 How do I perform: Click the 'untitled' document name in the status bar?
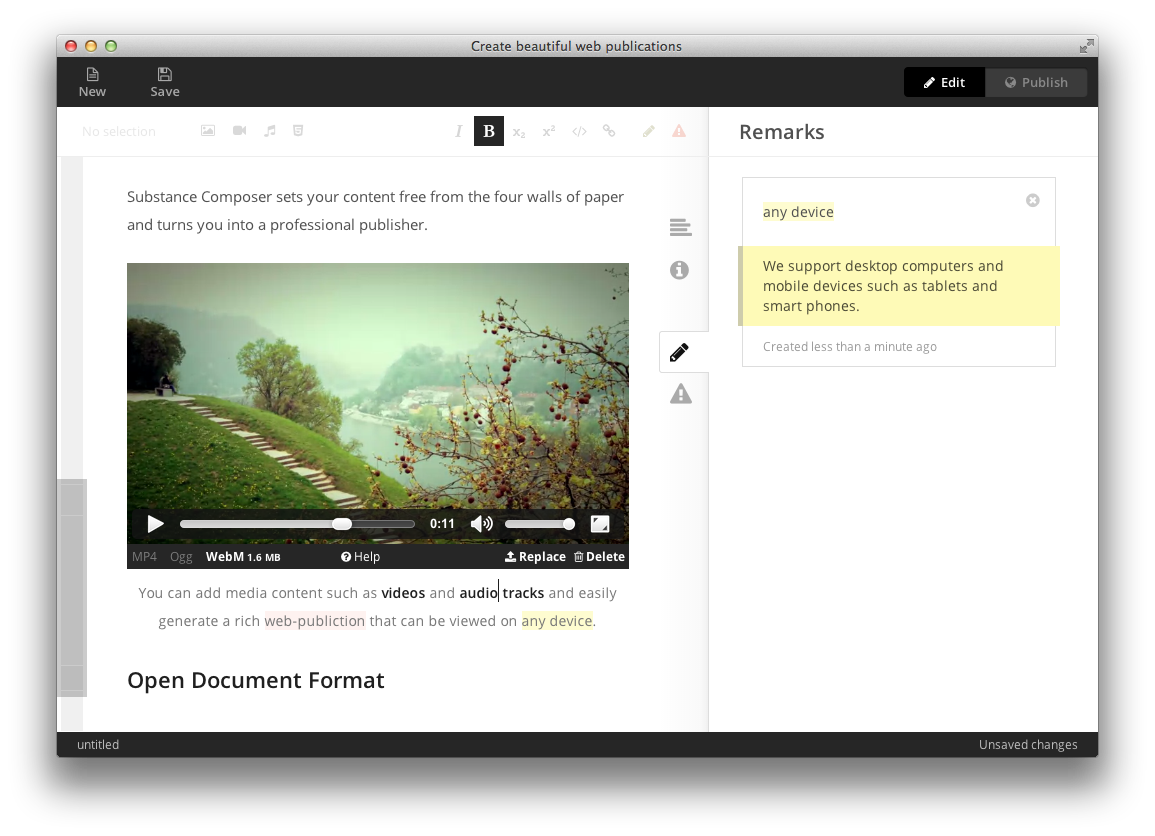[98, 745]
